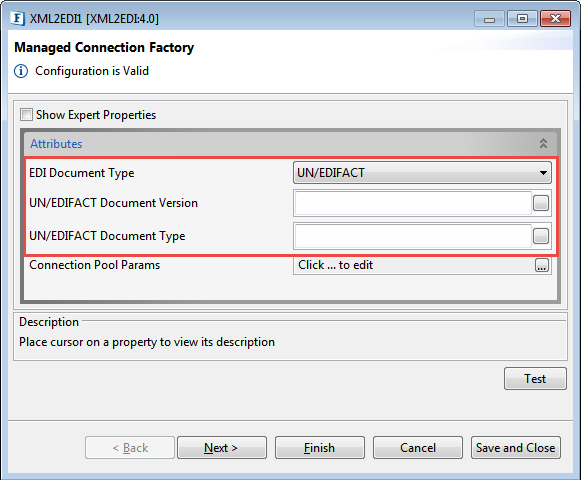Open browse button for UN/EDIFACT Document Version
Viewport: 581px width, 480px height.
point(541,203)
